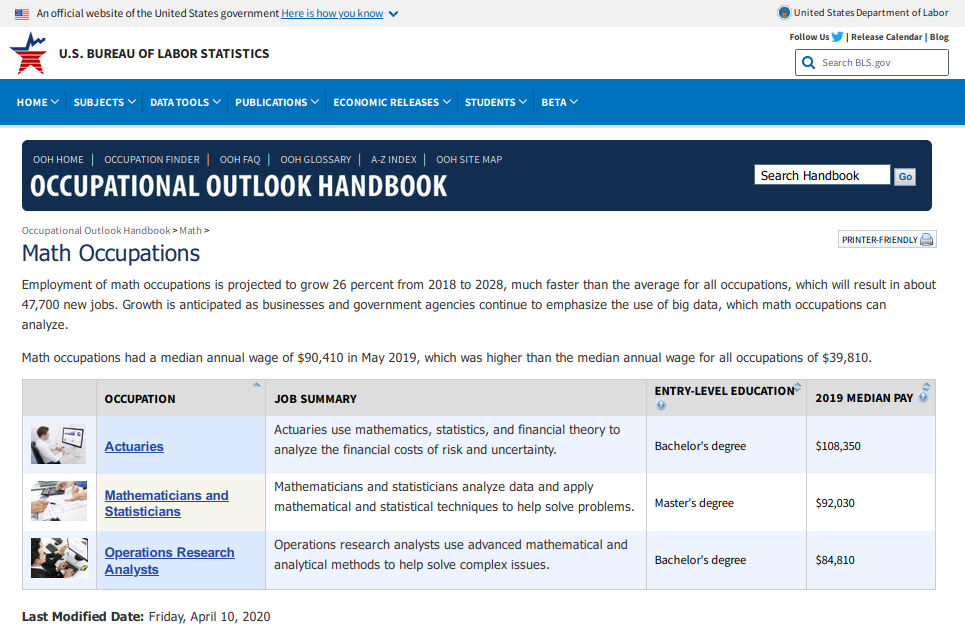Open the 2019 Median Pay help icon
The image size is (965, 629).
point(923,398)
